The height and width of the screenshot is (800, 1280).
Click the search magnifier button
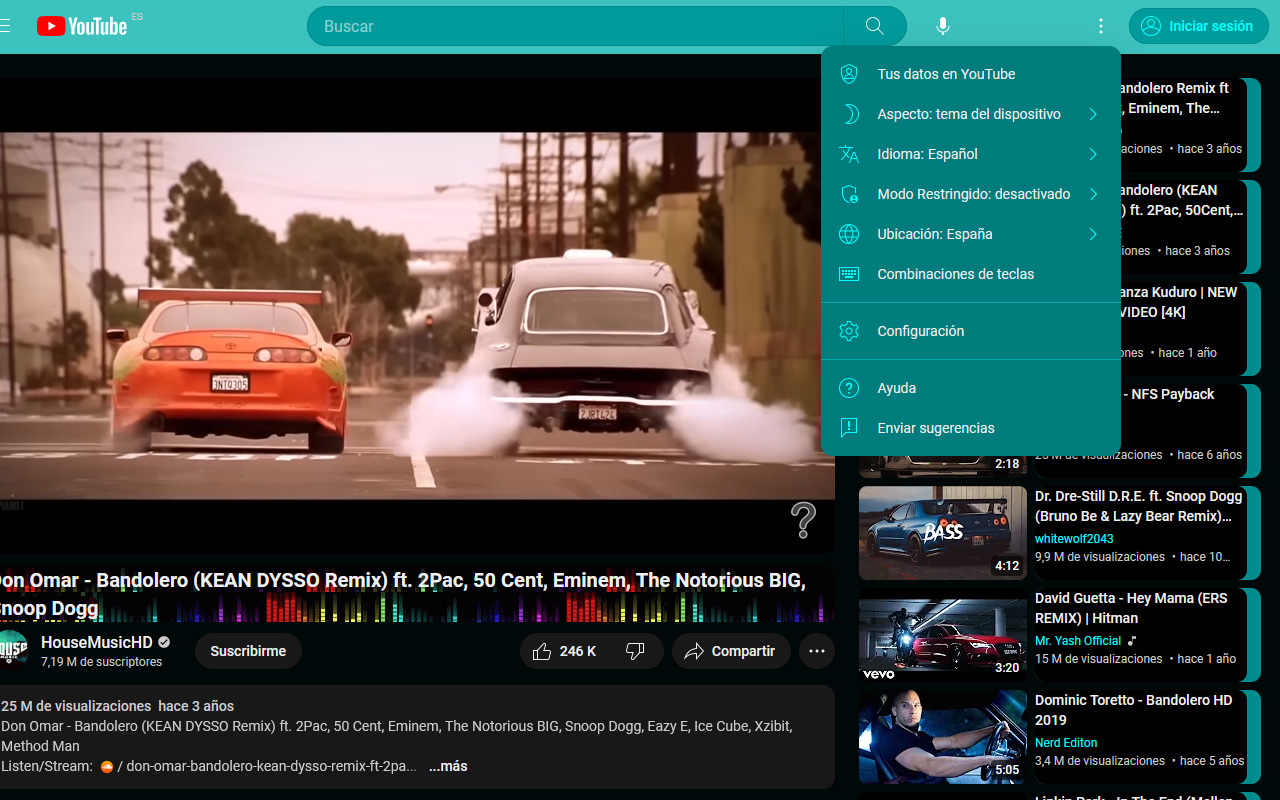pyautogui.click(x=875, y=26)
